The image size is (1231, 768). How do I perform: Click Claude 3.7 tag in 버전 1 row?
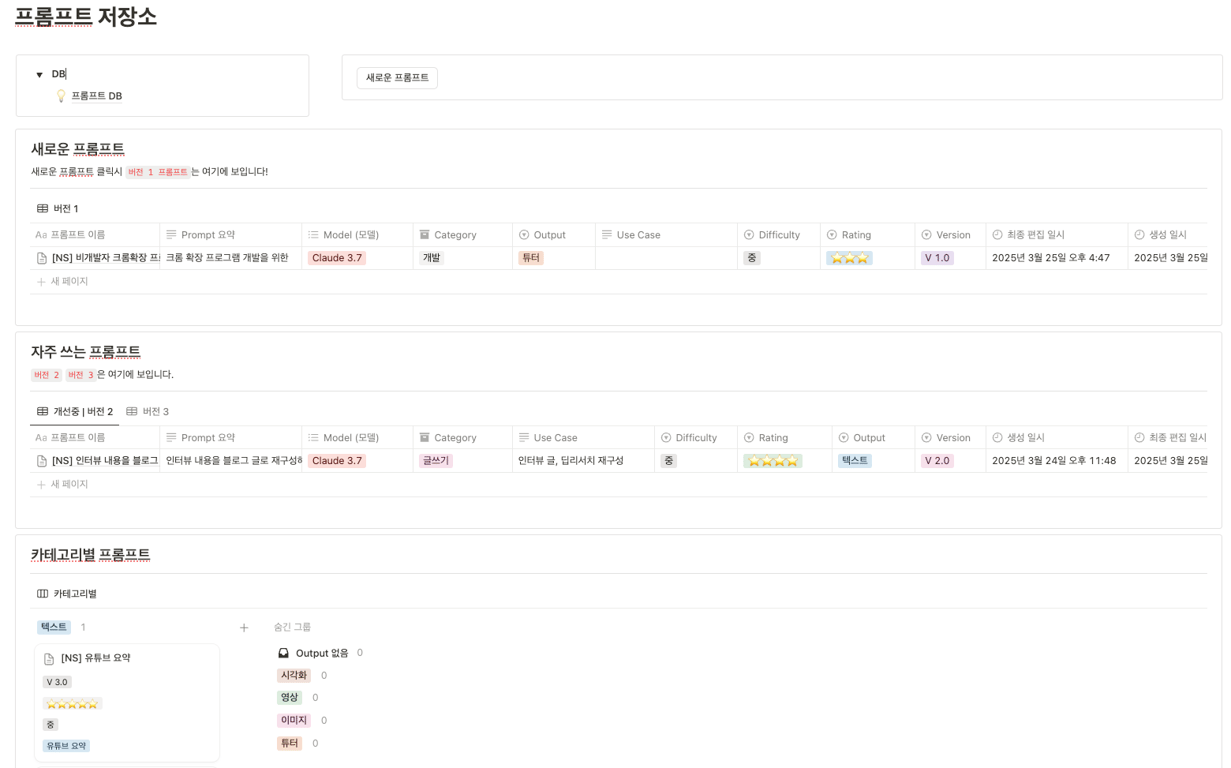[x=337, y=258]
